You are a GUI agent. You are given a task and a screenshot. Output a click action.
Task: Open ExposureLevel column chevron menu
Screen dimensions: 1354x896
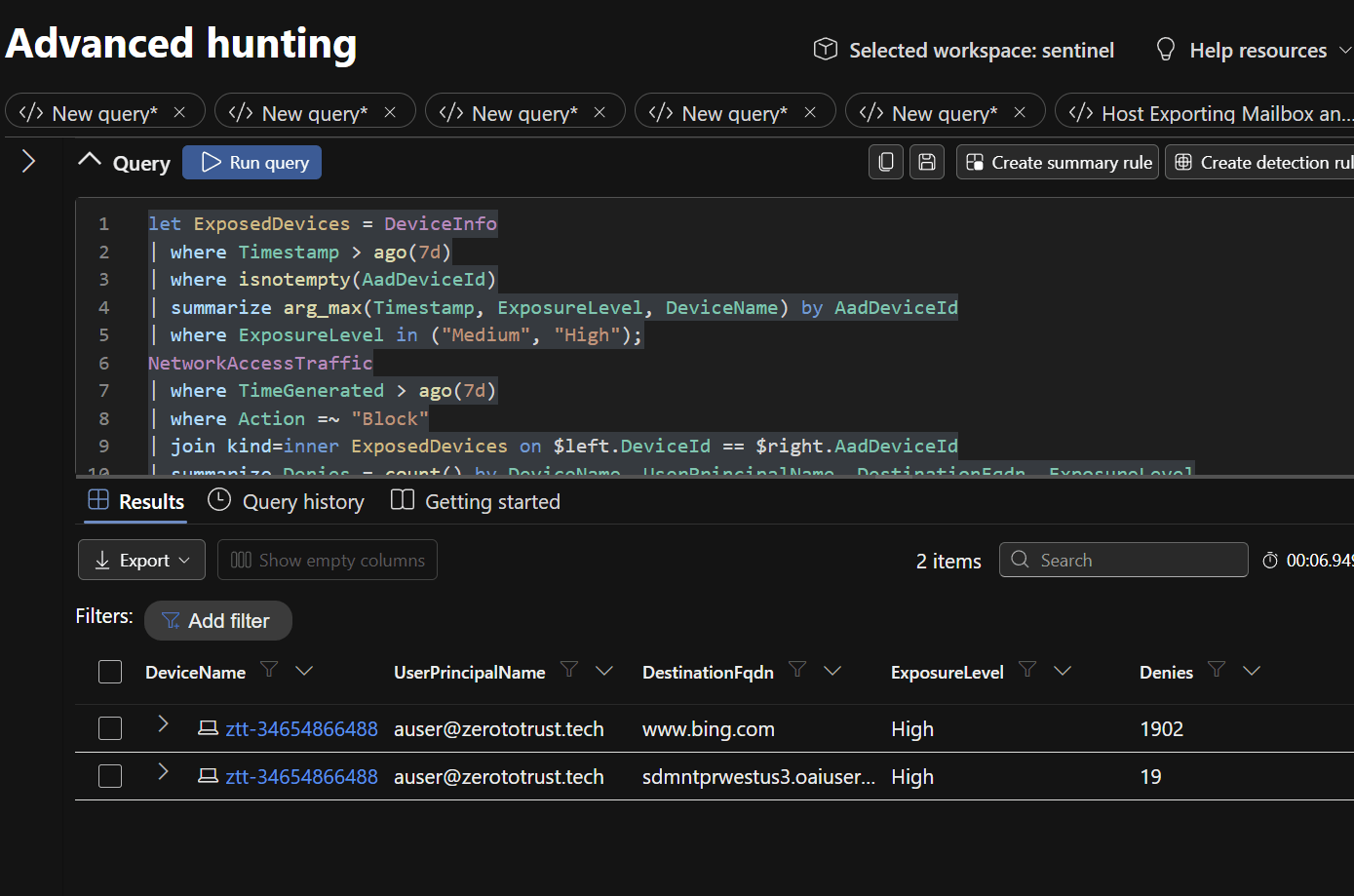click(x=1063, y=670)
